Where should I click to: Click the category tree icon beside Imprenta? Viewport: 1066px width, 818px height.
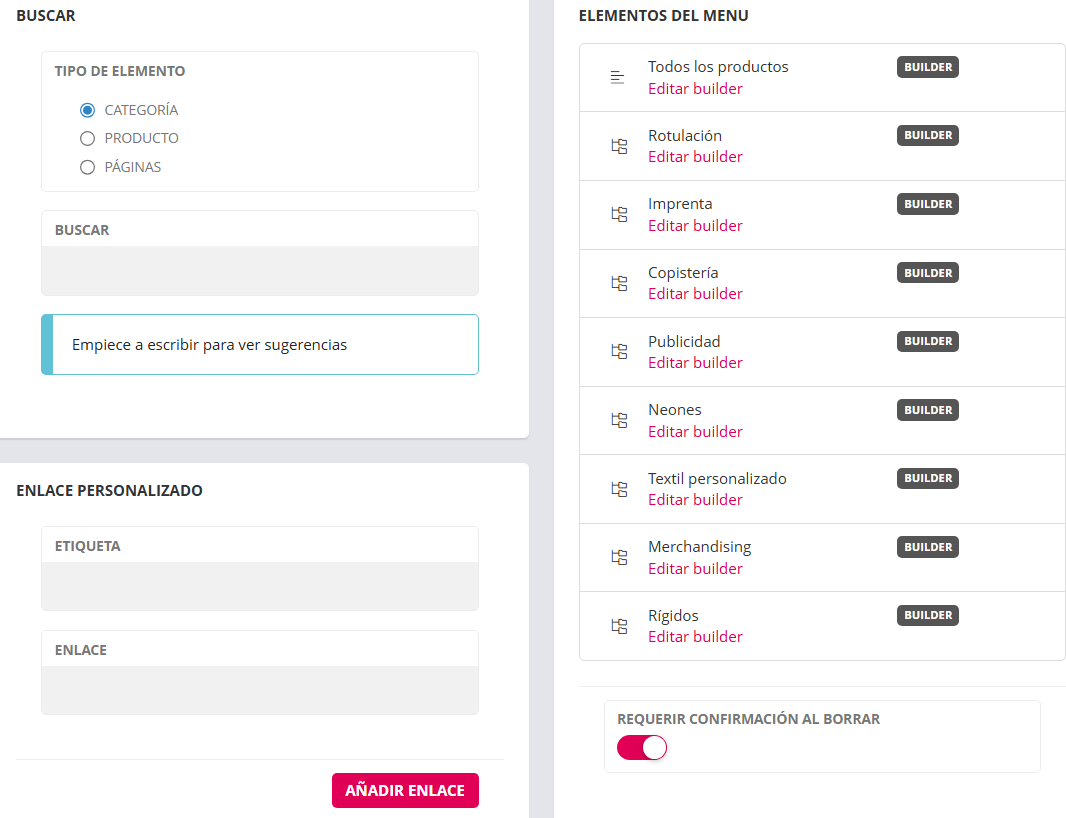619,215
